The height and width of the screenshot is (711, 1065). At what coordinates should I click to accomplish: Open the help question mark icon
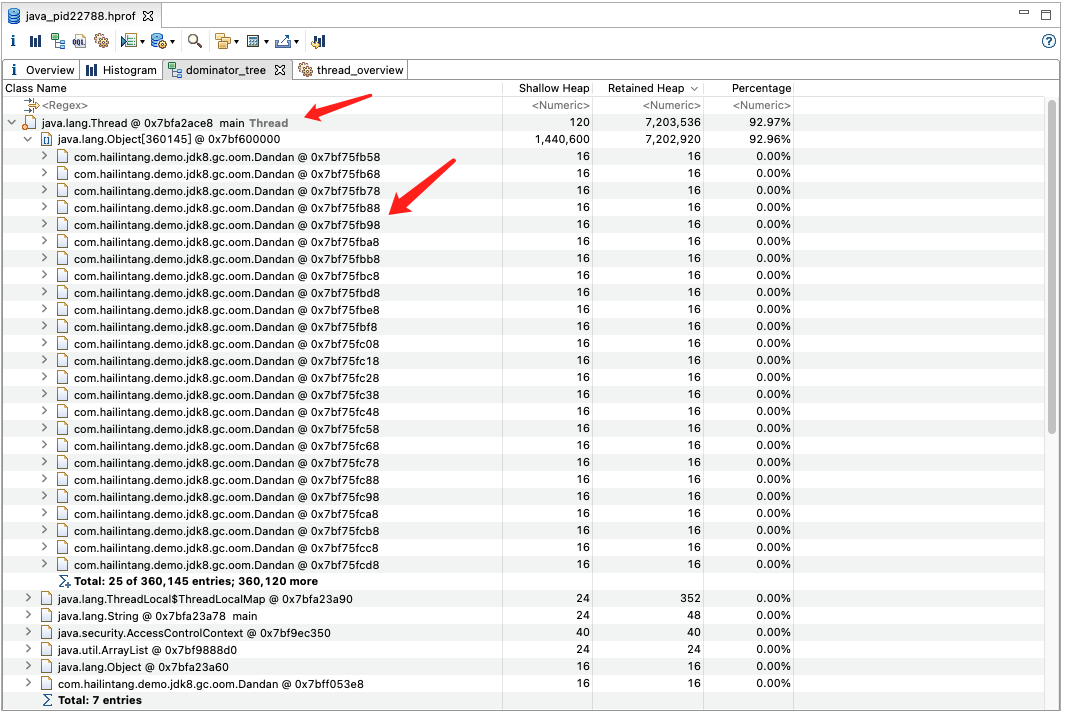[1049, 41]
